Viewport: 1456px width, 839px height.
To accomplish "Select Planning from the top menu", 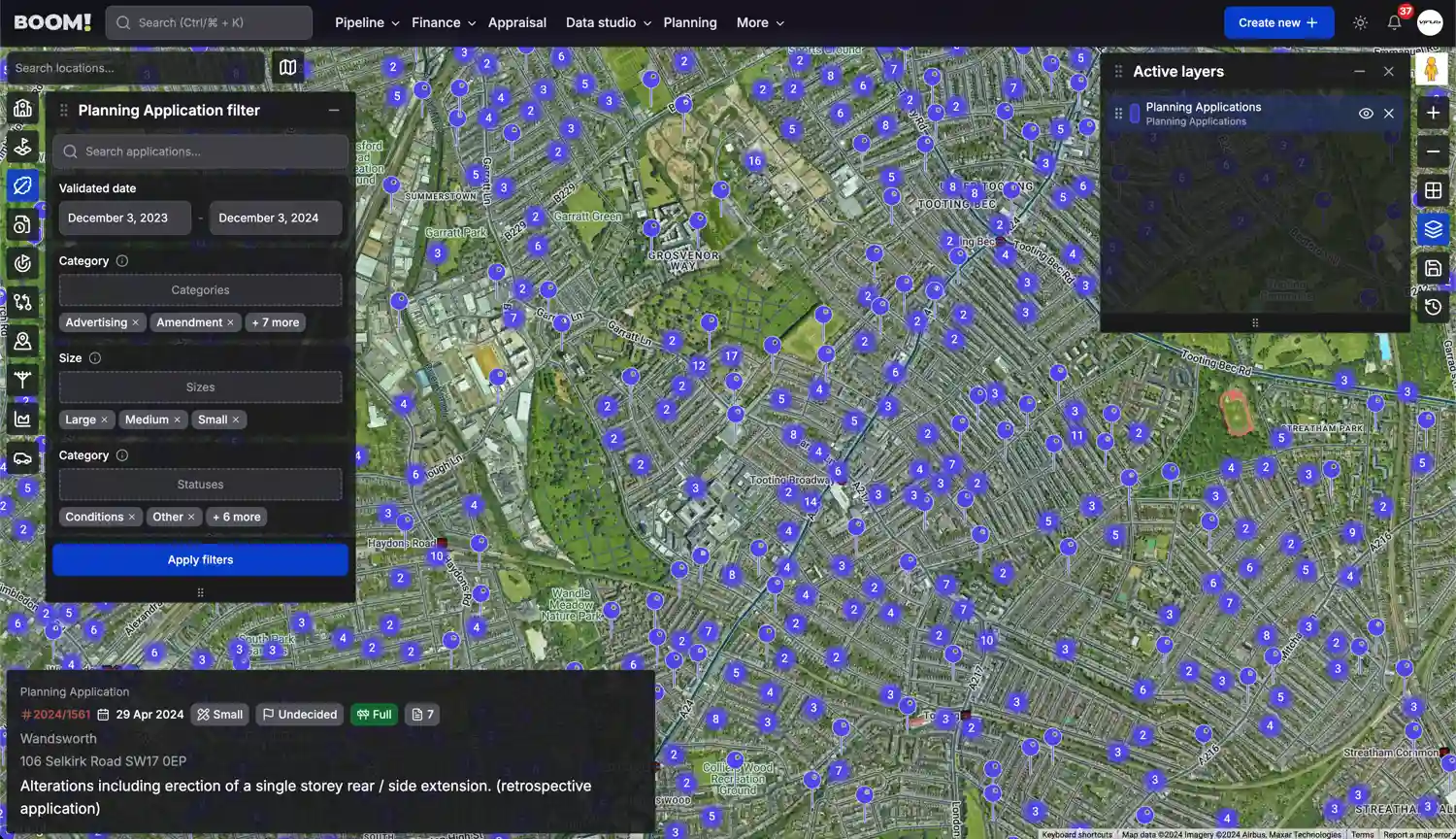I will pyautogui.click(x=690, y=22).
